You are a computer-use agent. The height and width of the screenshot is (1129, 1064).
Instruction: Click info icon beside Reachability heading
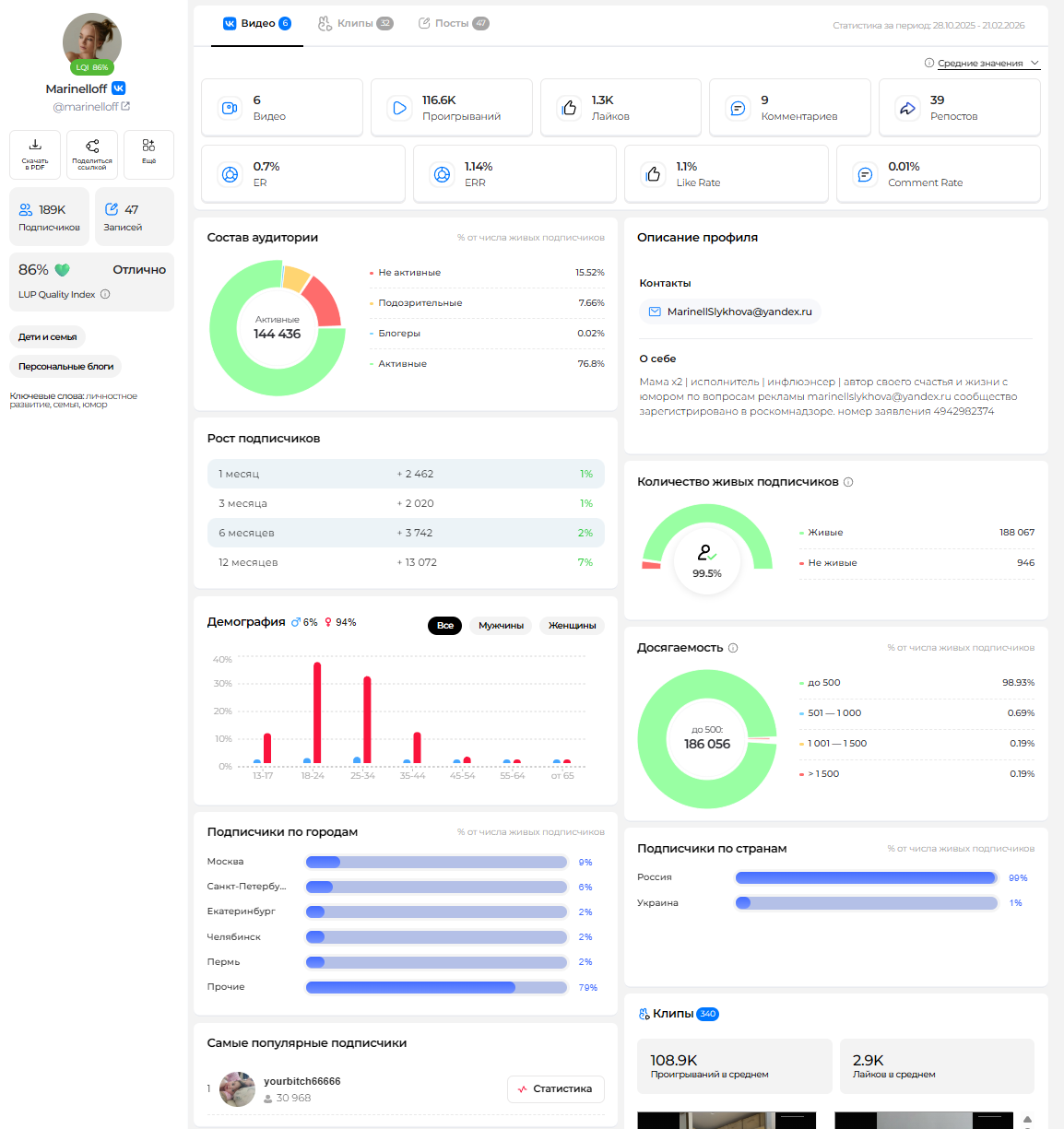[x=733, y=648]
